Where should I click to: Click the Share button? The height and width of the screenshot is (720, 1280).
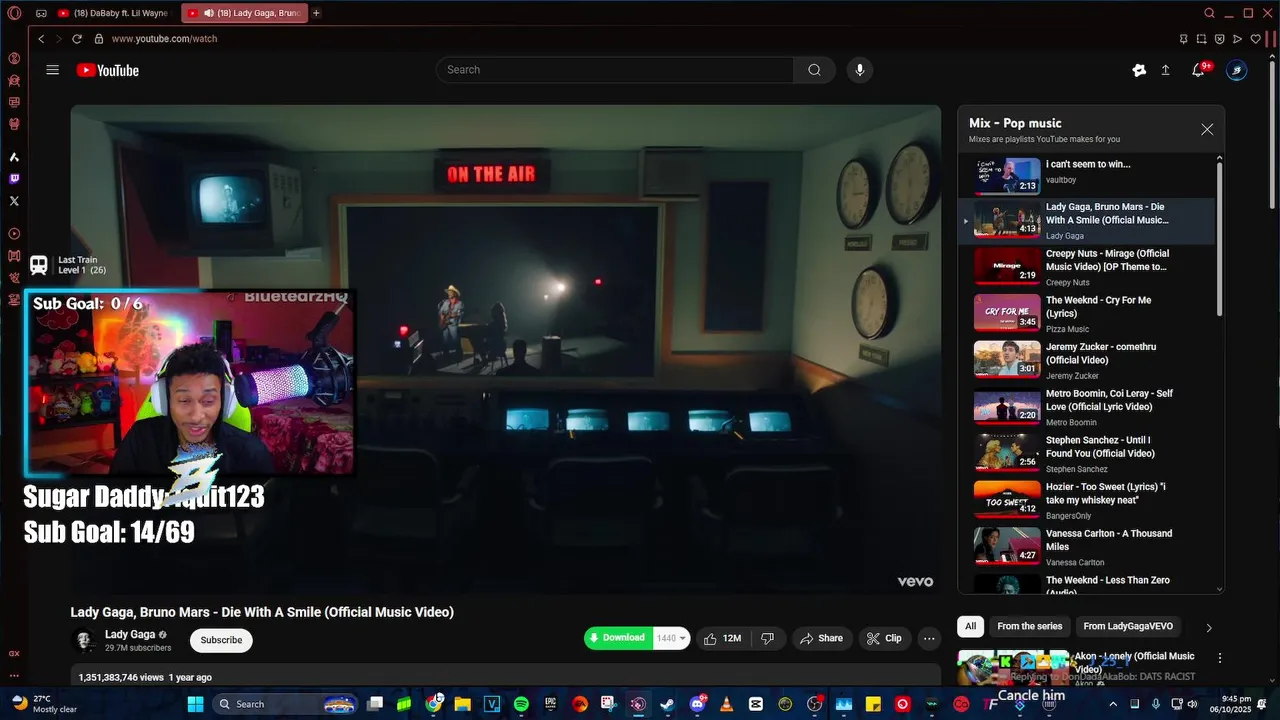(x=822, y=638)
